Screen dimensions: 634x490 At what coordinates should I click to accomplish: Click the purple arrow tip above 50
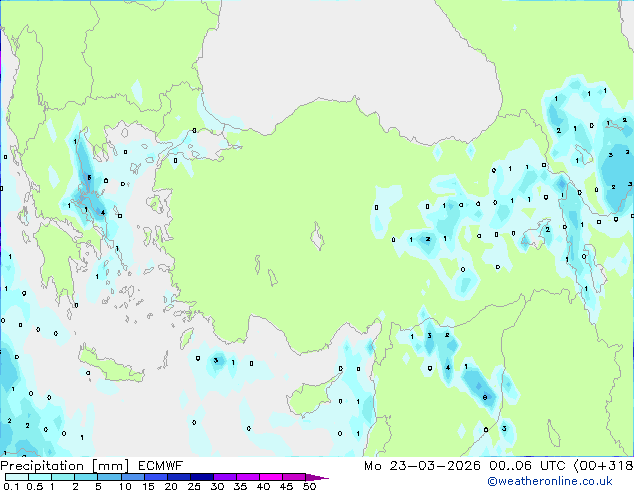point(317,478)
